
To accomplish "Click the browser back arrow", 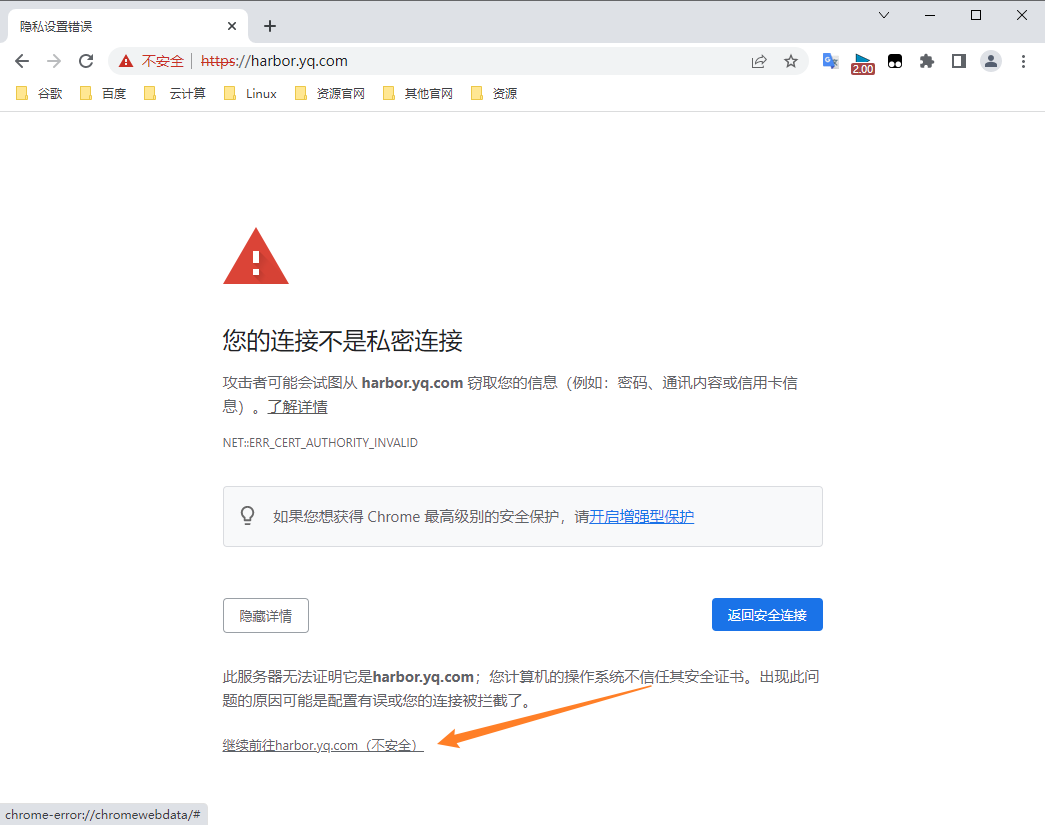I will point(22,61).
